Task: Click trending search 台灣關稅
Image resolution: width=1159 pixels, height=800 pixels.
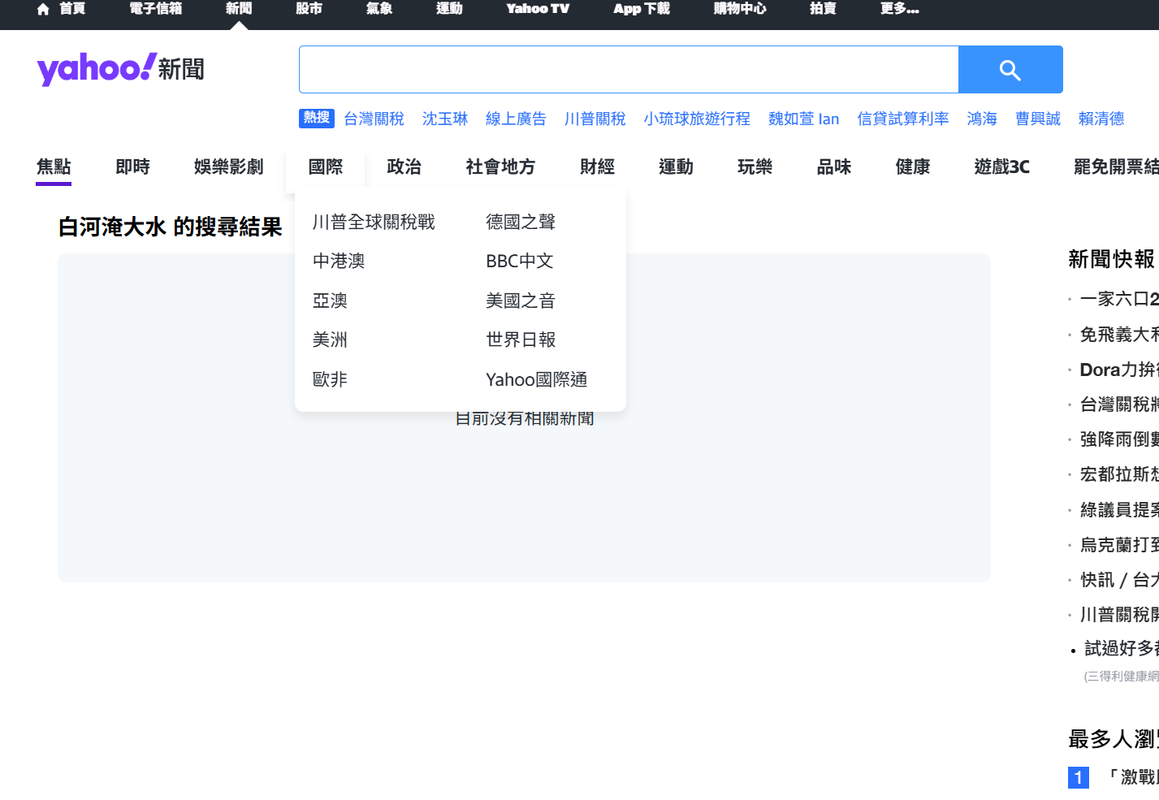Action: [374, 118]
